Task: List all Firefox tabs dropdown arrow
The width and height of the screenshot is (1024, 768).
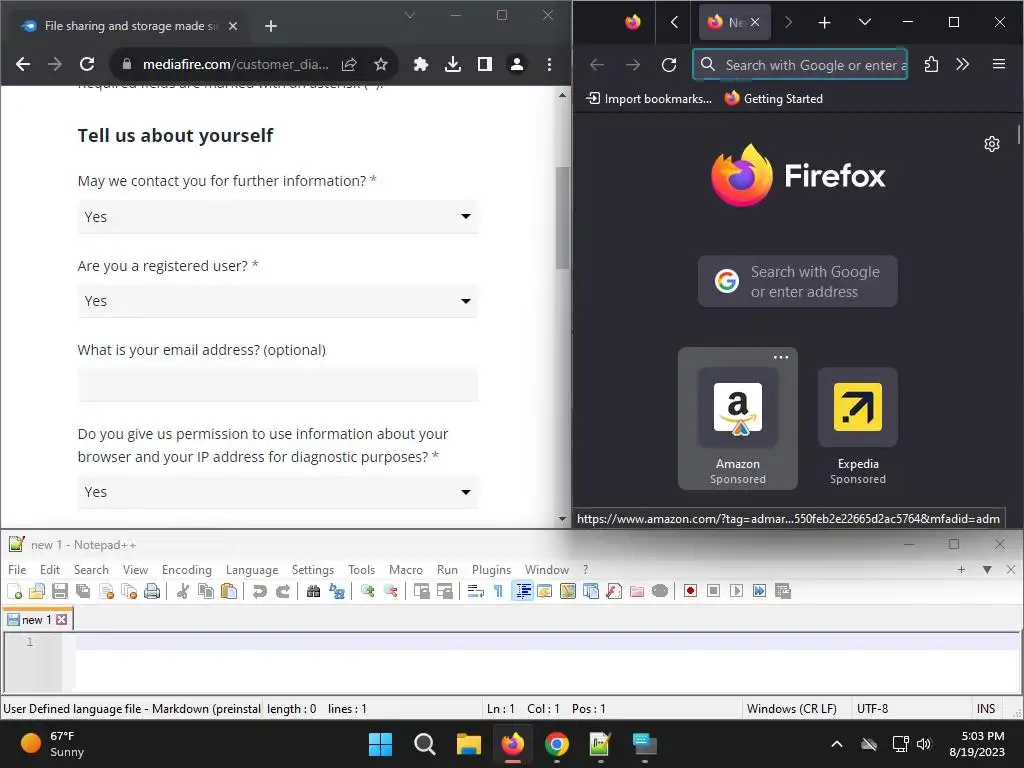Action: (x=865, y=22)
